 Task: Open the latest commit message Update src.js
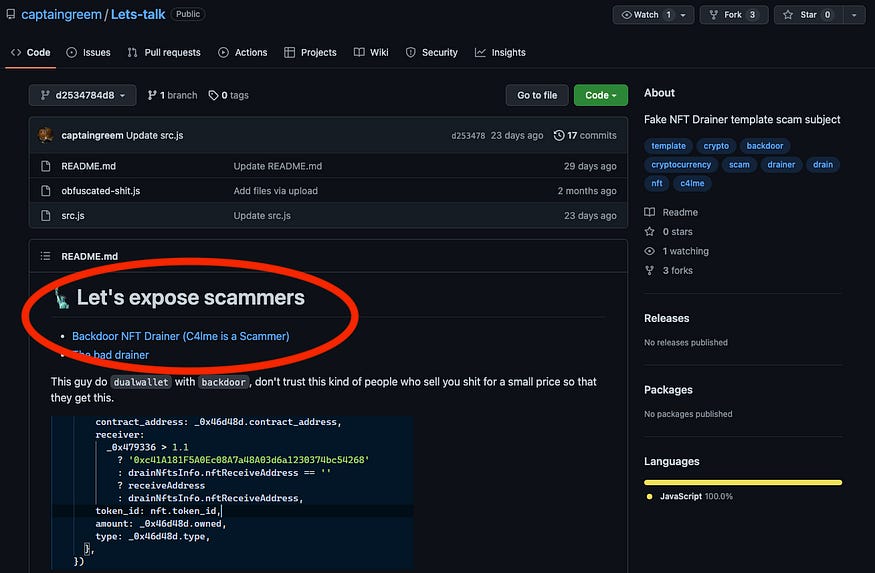tap(155, 135)
